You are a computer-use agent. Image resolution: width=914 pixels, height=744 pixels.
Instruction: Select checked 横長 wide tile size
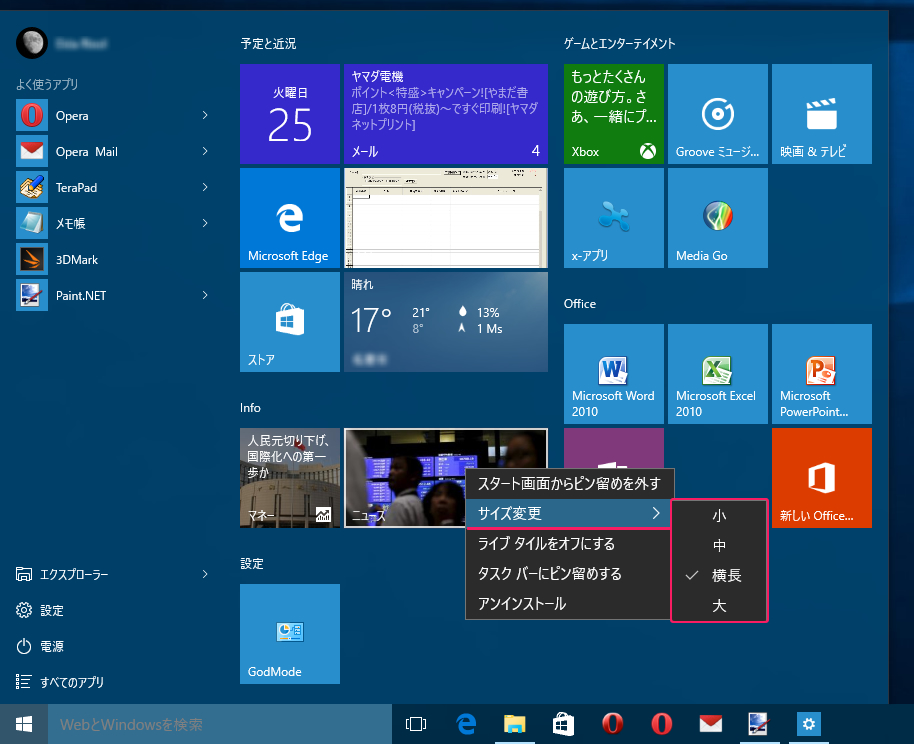point(719,575)
